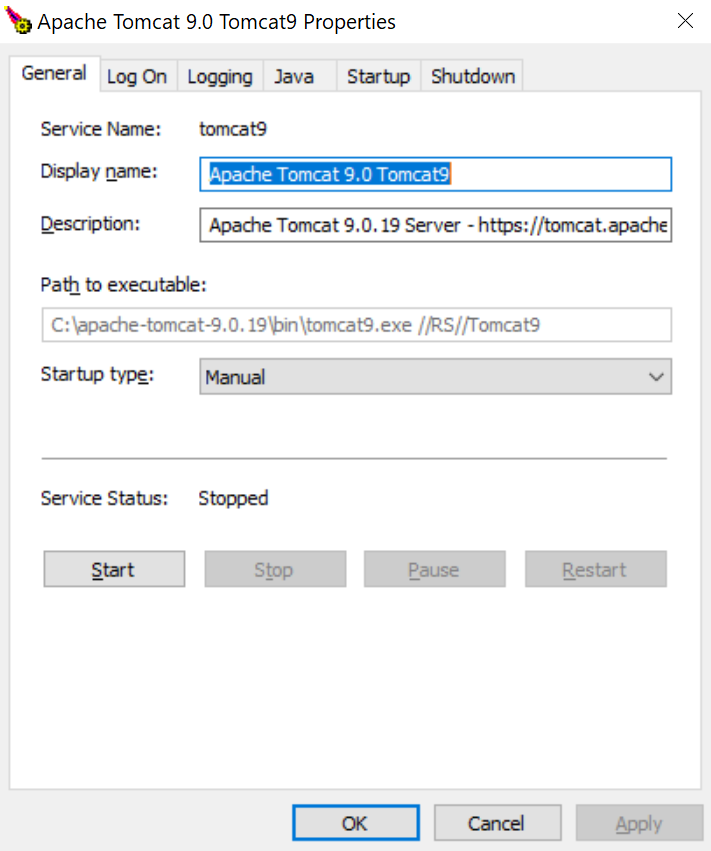Click the Service Status label

point(104,498)
